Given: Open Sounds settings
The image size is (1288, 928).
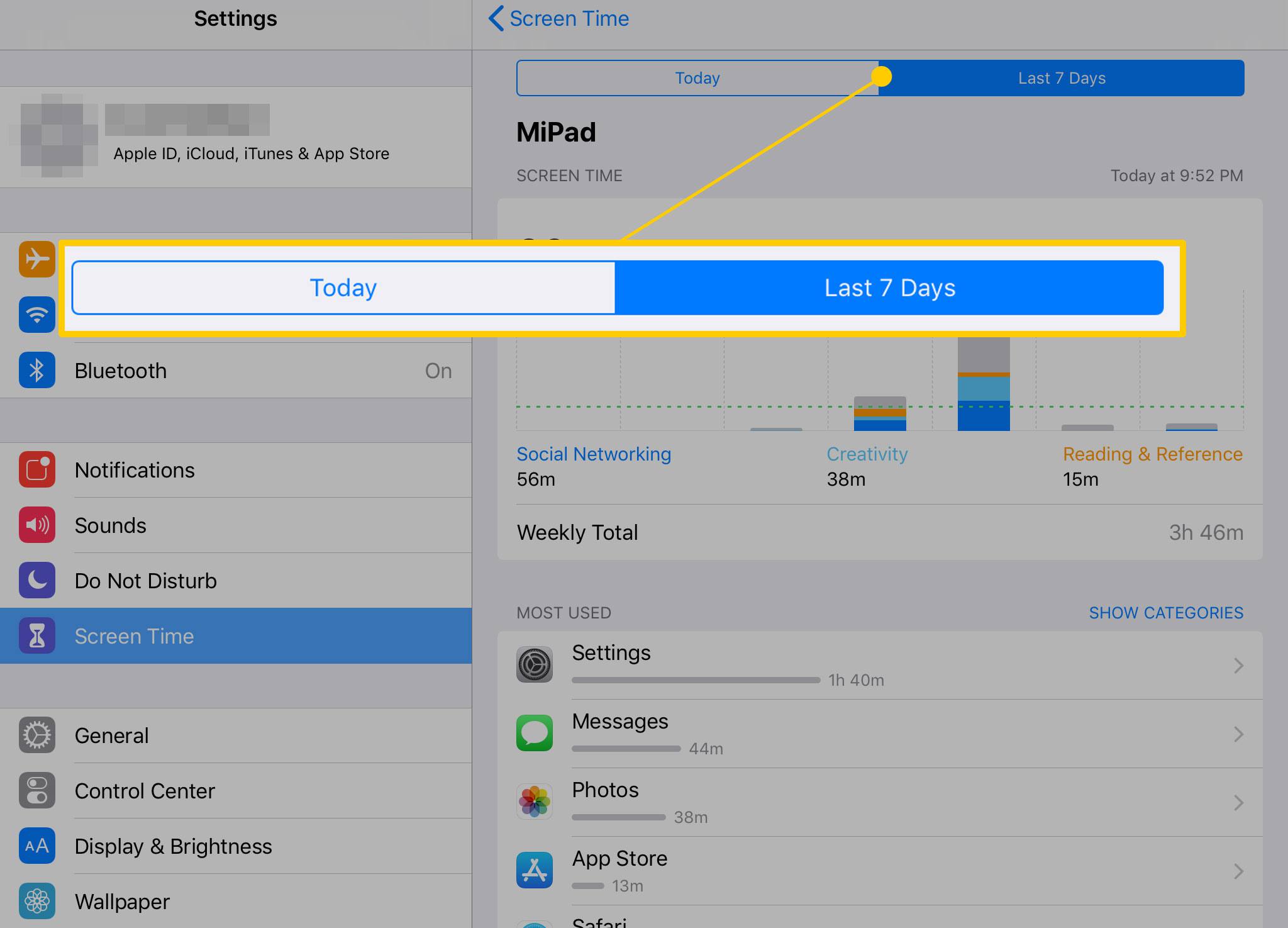Looking at the screenshot, I should point(236,525).
